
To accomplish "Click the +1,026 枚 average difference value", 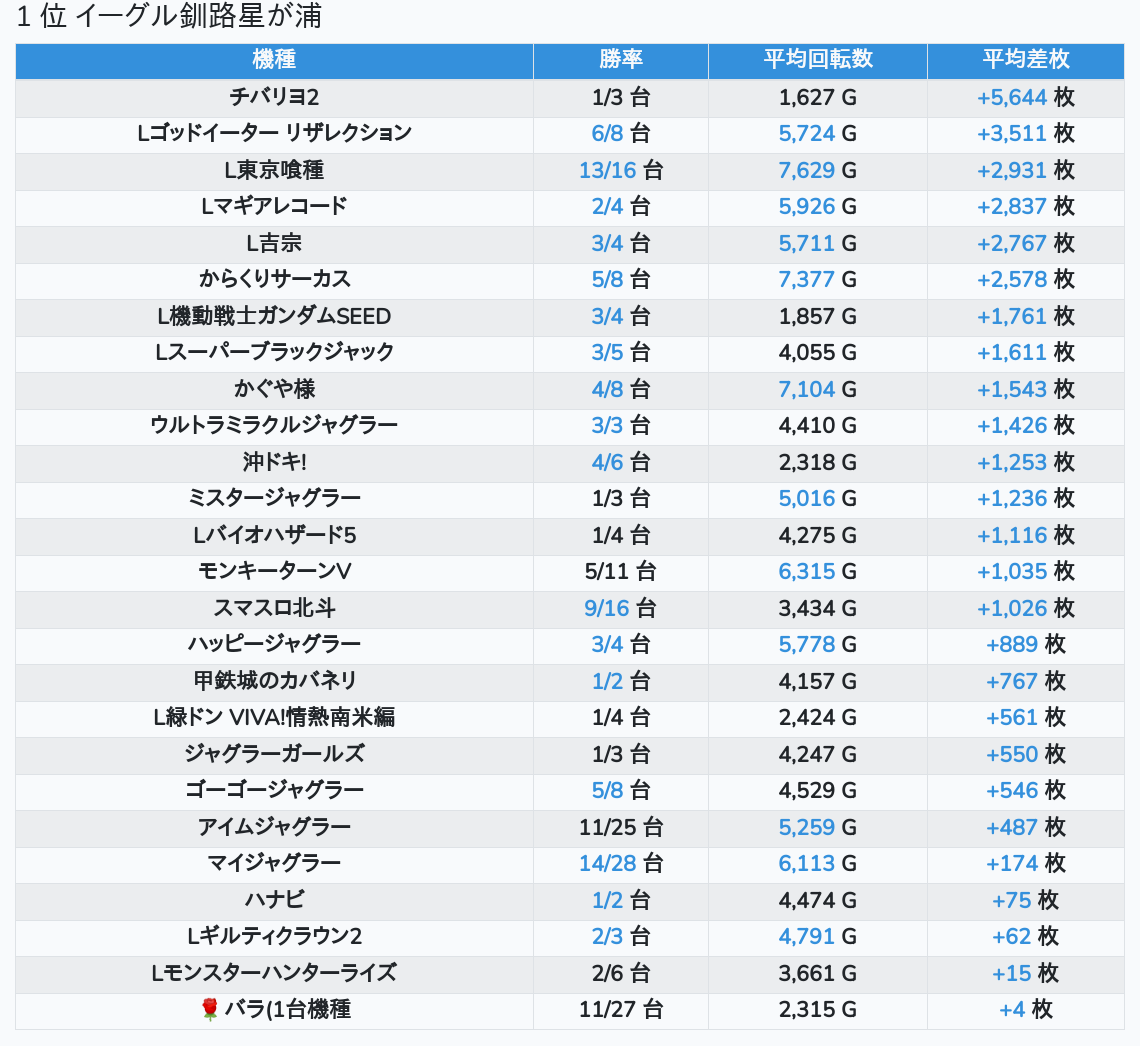I will (x=1026, y=608).
